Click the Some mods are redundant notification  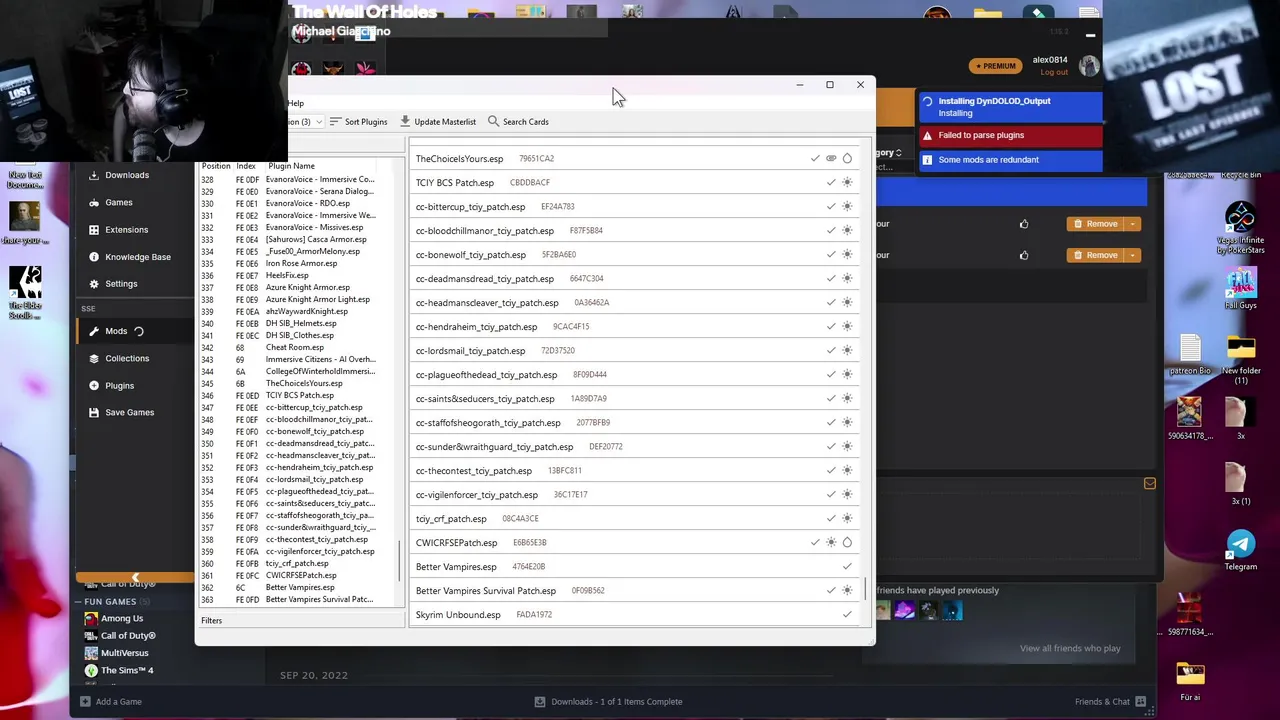[1010, 160]
